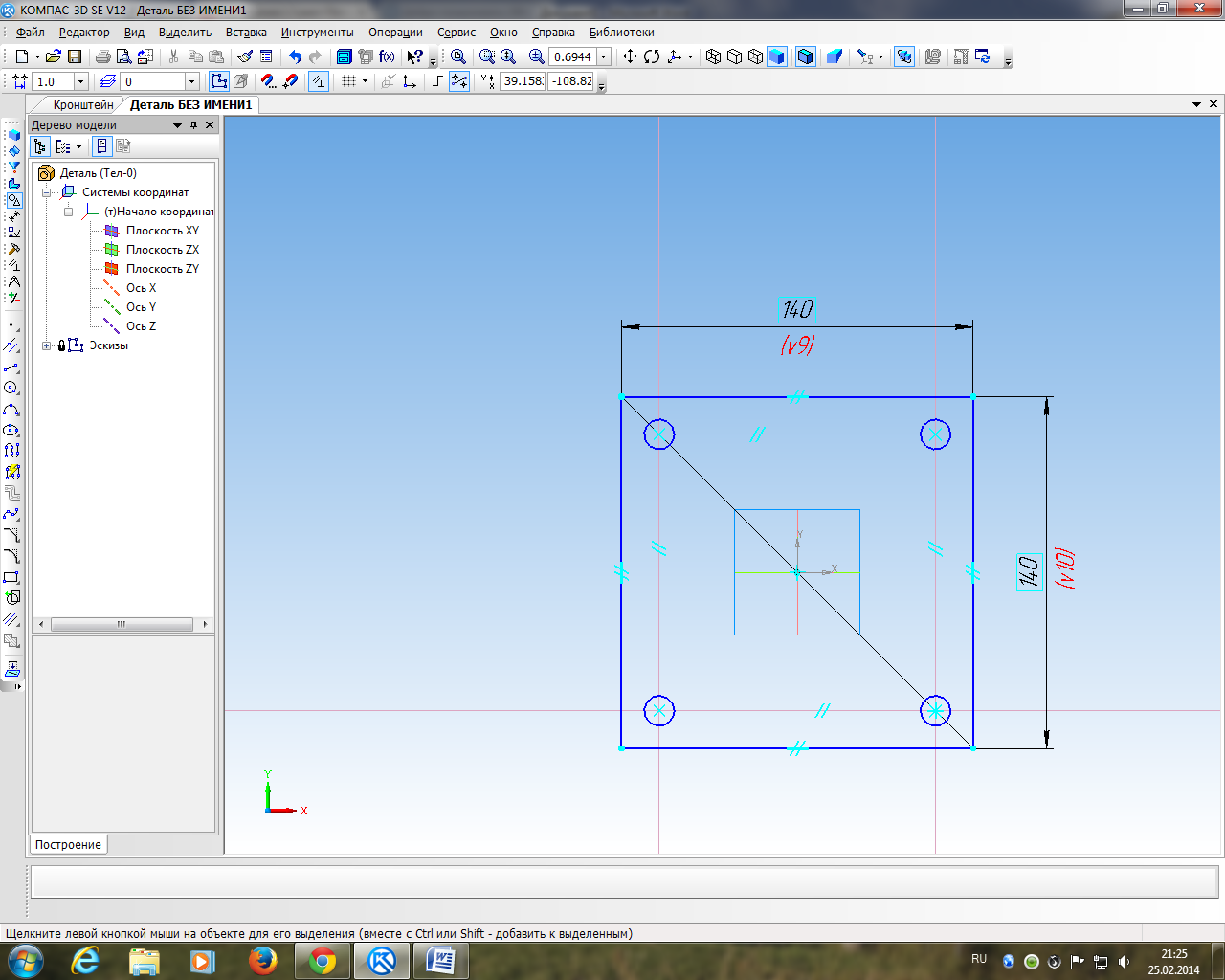This screenshot has height=980, width=1225.
Task: Select Плоскость ZX in the model tree
Action: [x=163, y=250]
